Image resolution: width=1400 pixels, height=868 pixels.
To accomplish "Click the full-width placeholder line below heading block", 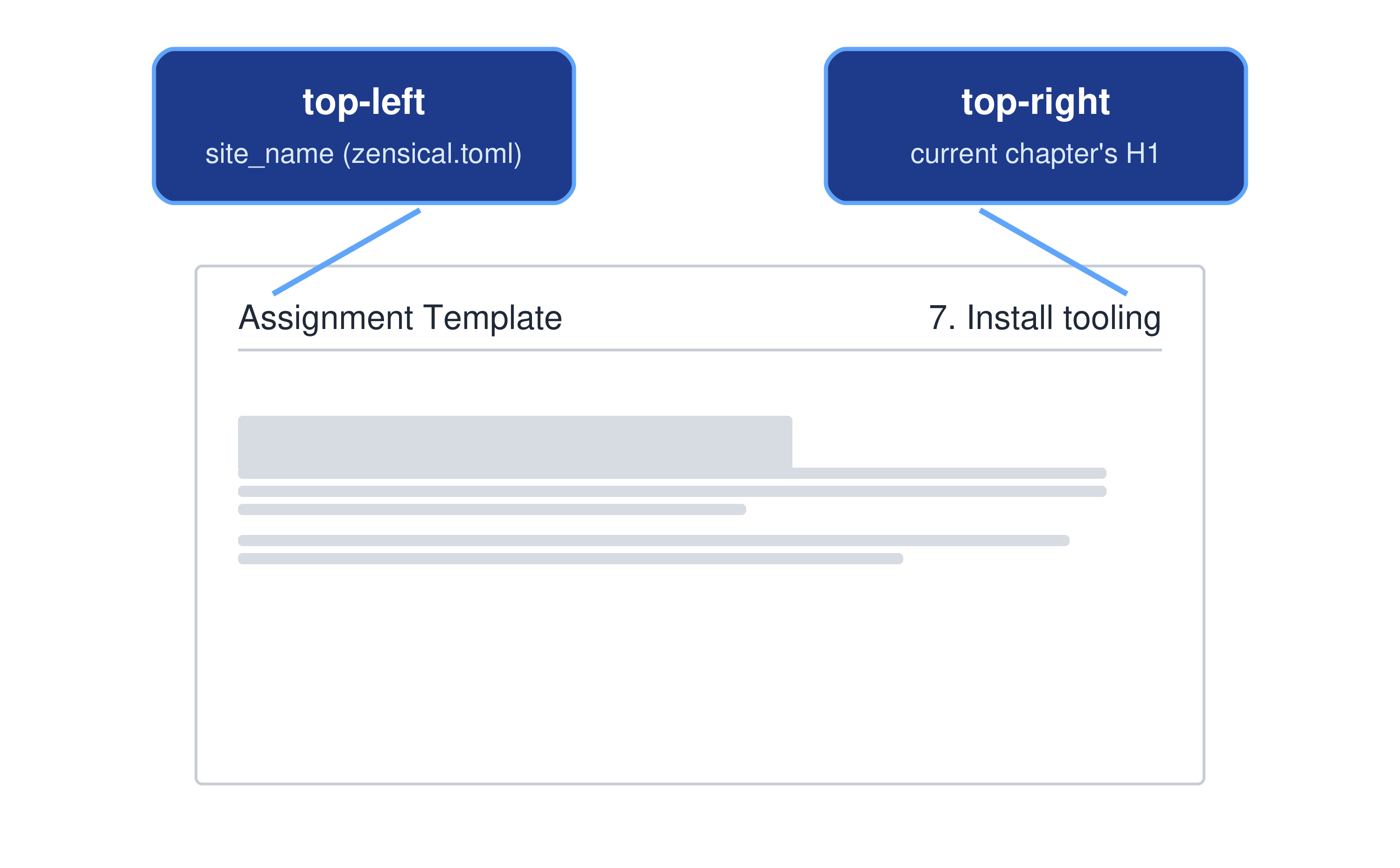I will pyautogui.click(x=672, y=491).
